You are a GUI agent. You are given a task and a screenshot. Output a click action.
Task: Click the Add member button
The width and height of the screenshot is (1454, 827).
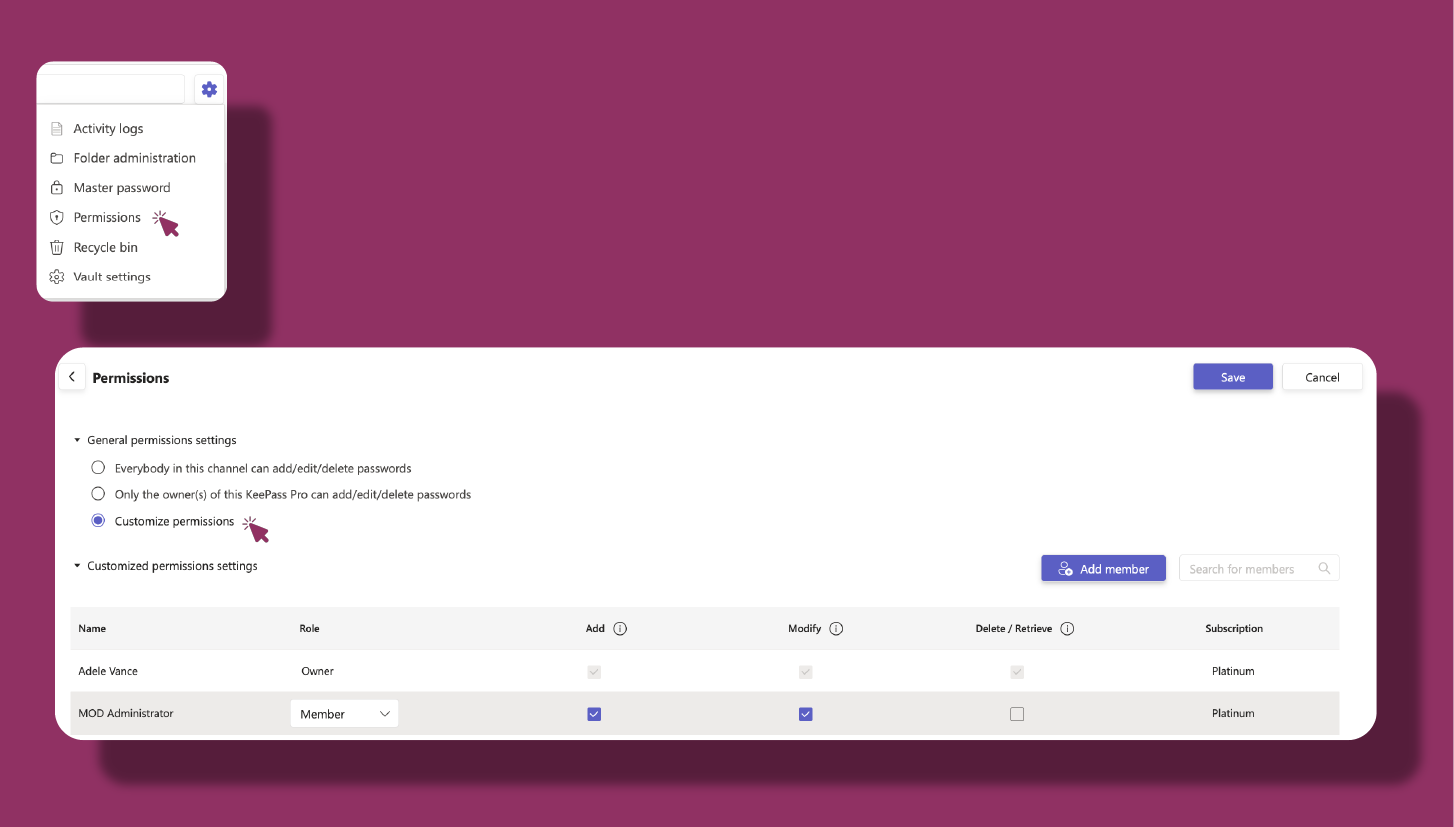[x=1103, y=568]
